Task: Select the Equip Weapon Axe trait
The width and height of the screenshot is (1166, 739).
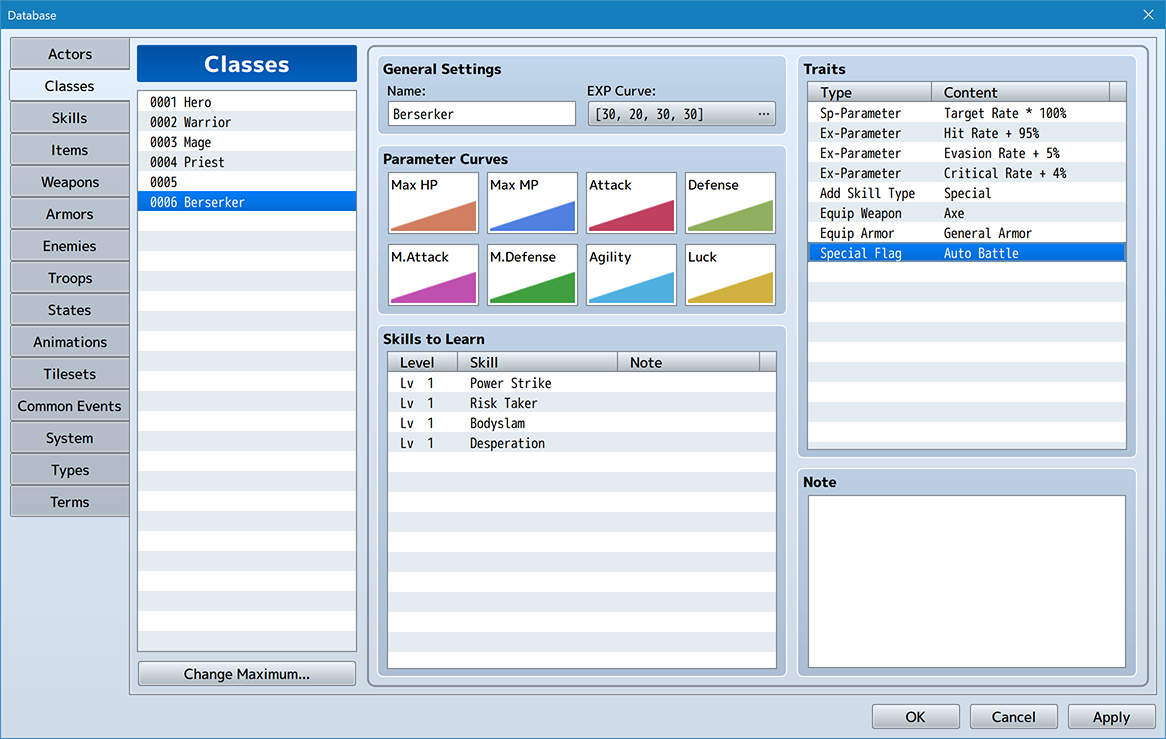Action: click(966, 213)
